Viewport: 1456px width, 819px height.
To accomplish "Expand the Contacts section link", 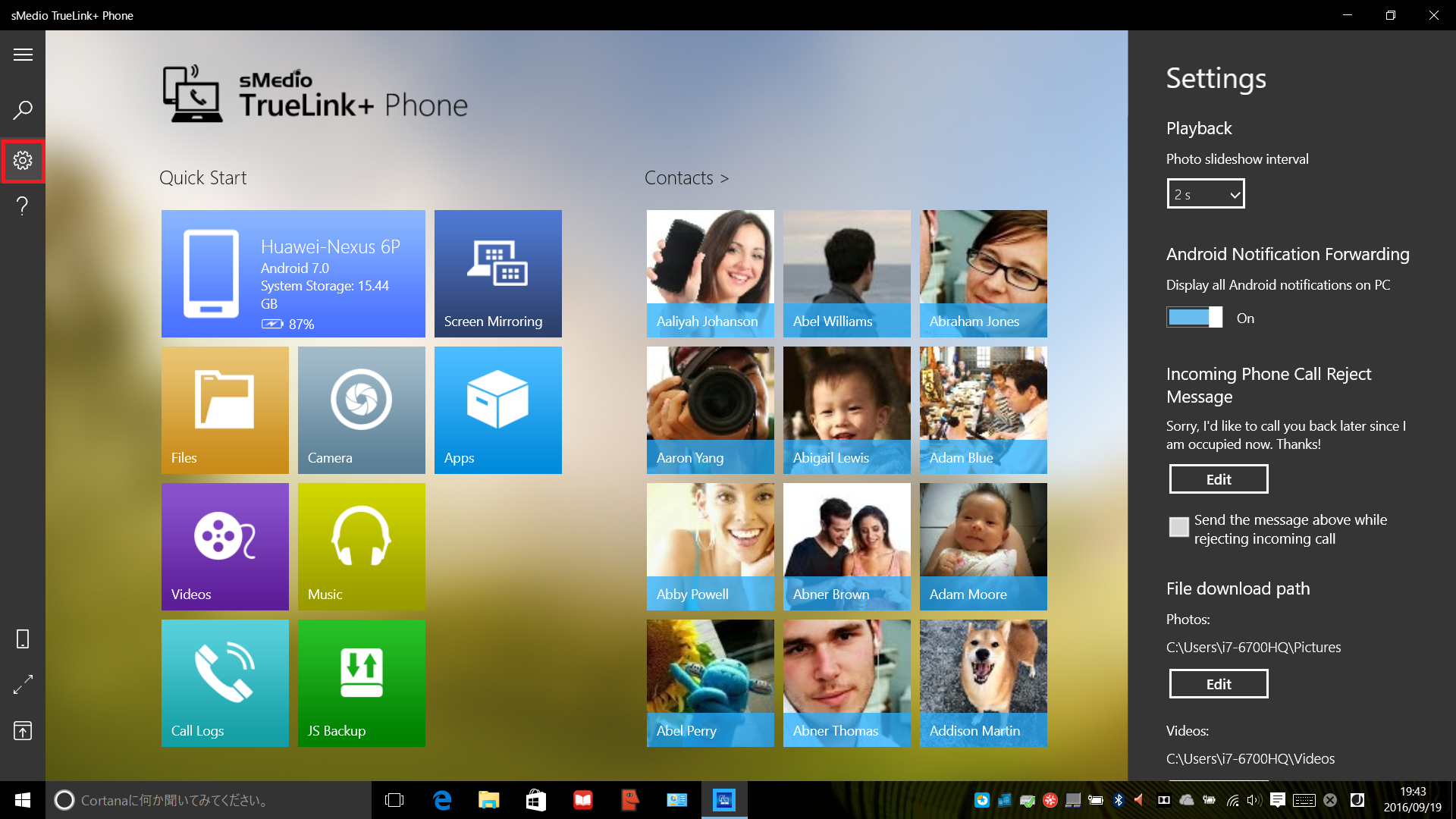I will click(x=686, y=178).
